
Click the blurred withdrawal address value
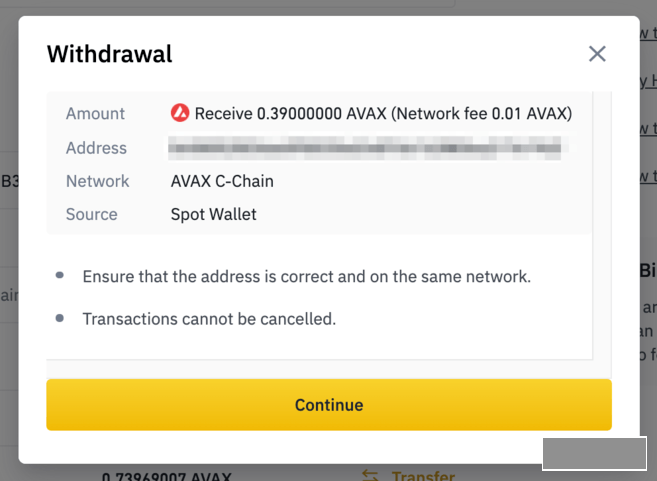click(370, 148)
